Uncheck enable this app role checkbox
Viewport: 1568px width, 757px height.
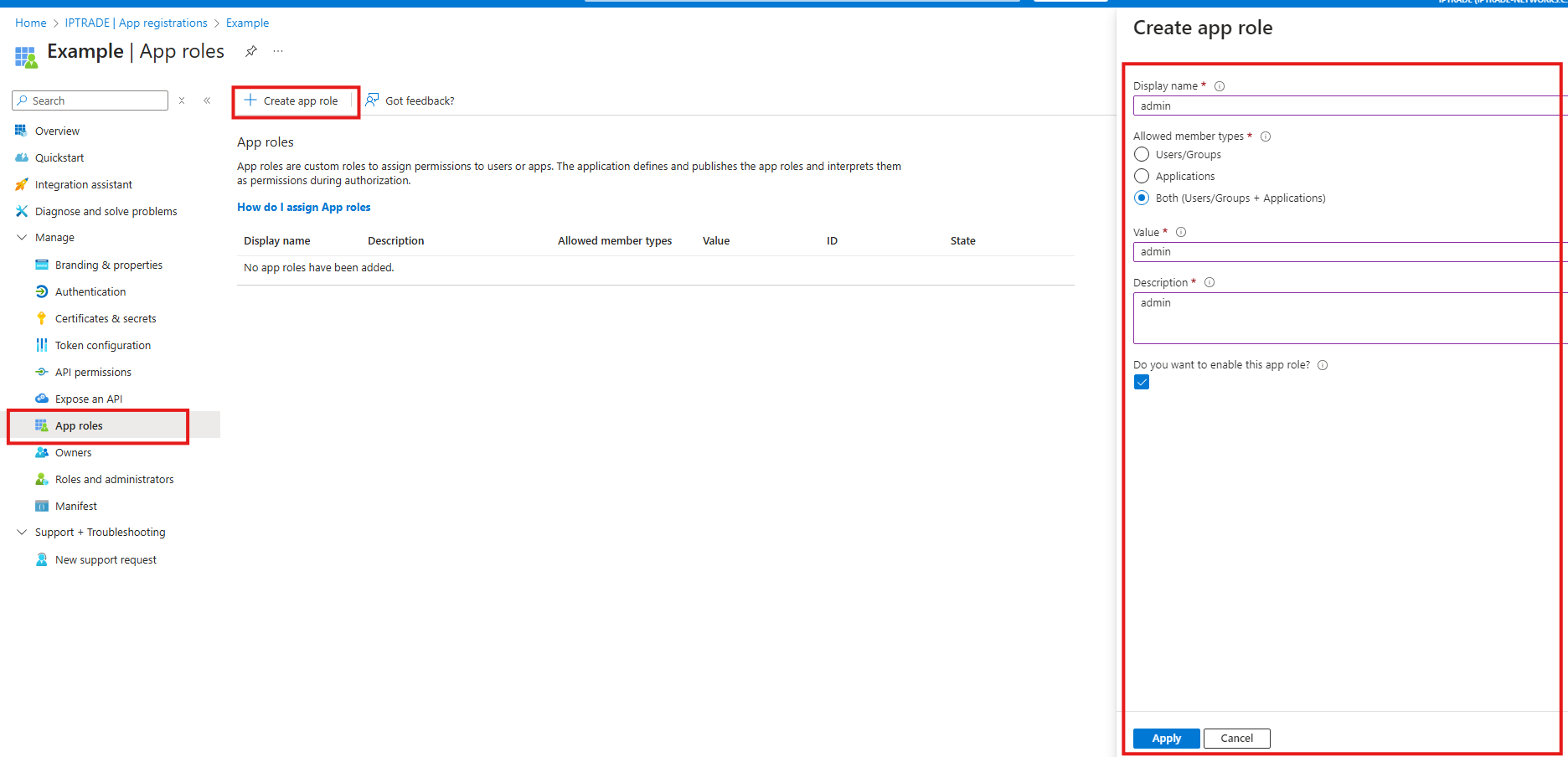click(x=1142, y=382)
